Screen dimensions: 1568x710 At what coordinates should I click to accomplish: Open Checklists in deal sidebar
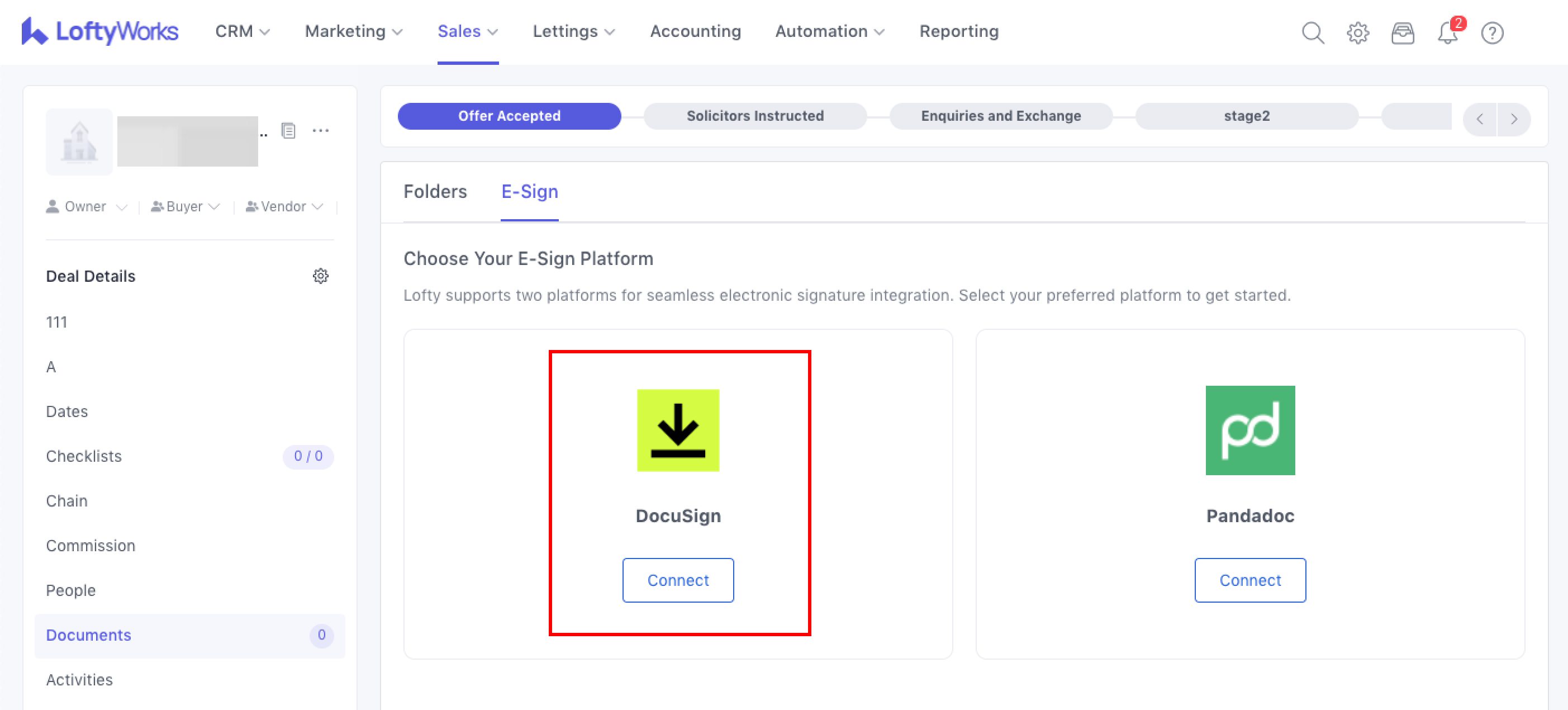coord(84,456)
